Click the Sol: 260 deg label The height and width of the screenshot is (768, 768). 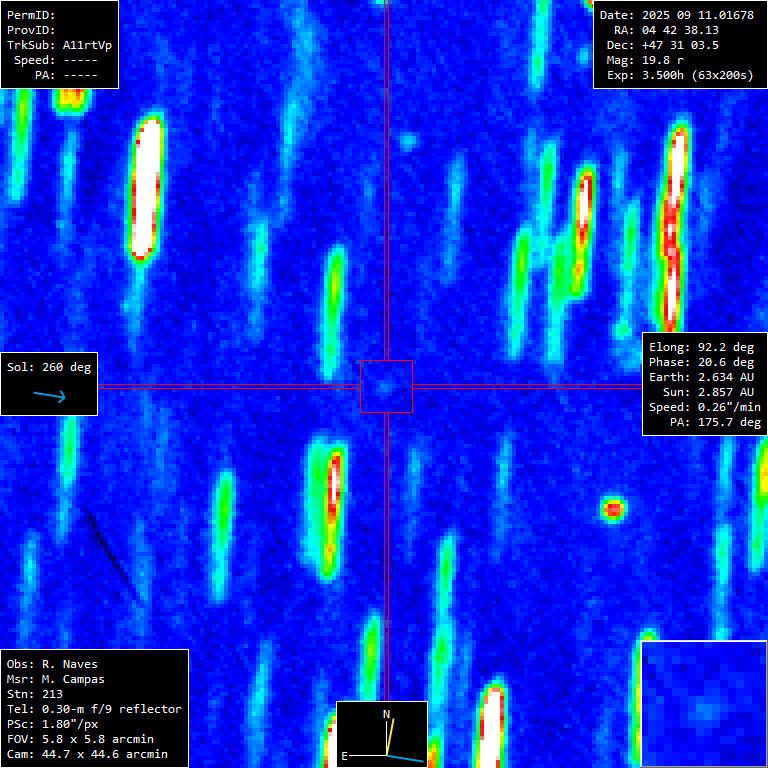point(49,367)
